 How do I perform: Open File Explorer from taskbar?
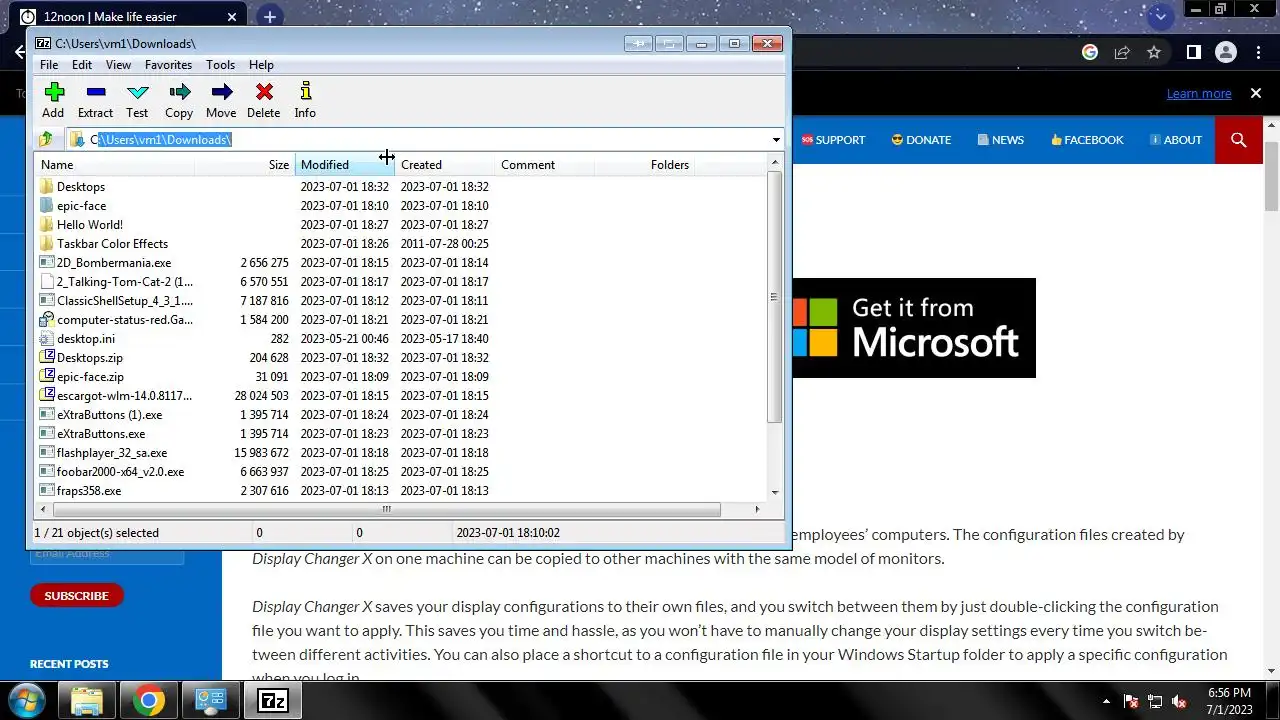click(x=87, y=701)
